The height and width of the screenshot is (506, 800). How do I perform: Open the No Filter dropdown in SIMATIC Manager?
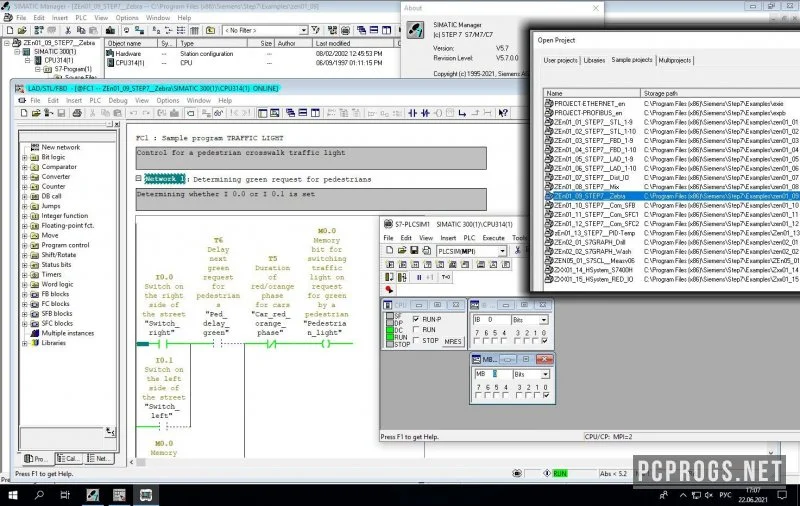click(303, 31)
